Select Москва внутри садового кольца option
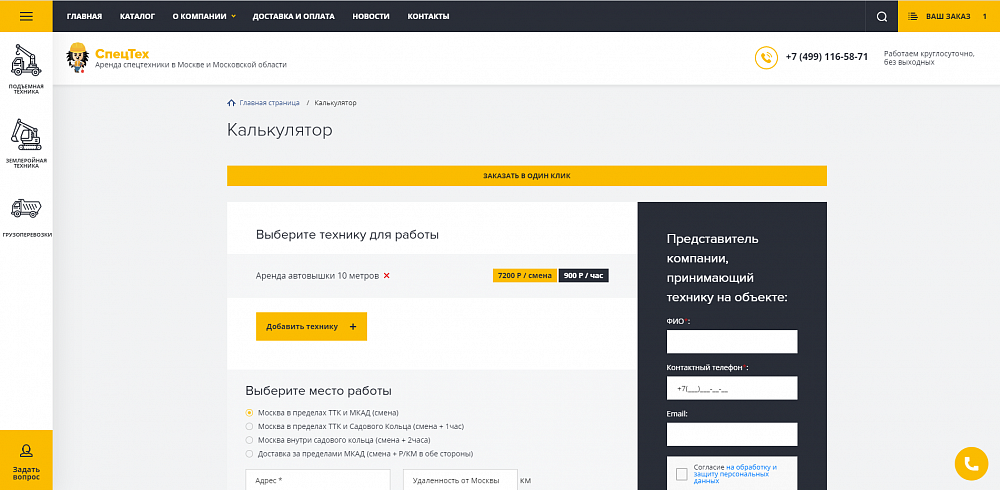 [x=249, y=440]
